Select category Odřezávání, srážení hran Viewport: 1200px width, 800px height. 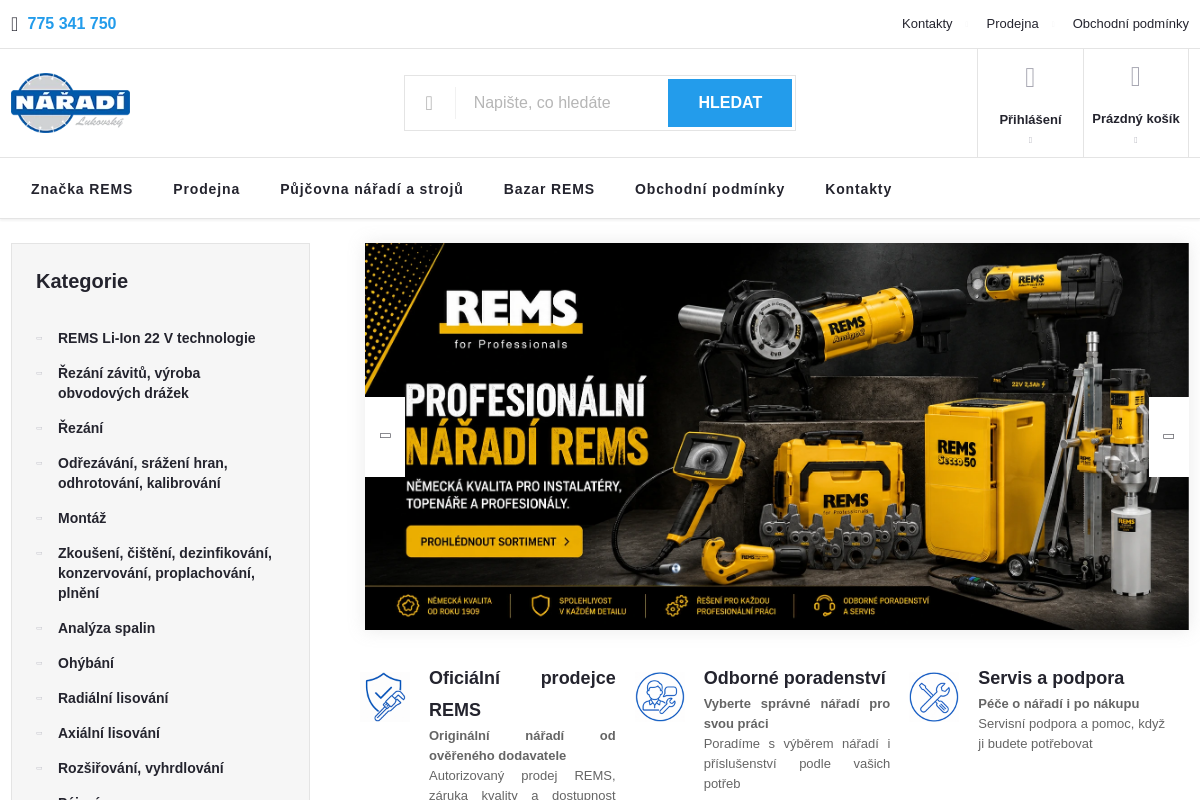(x=143, y=473)
